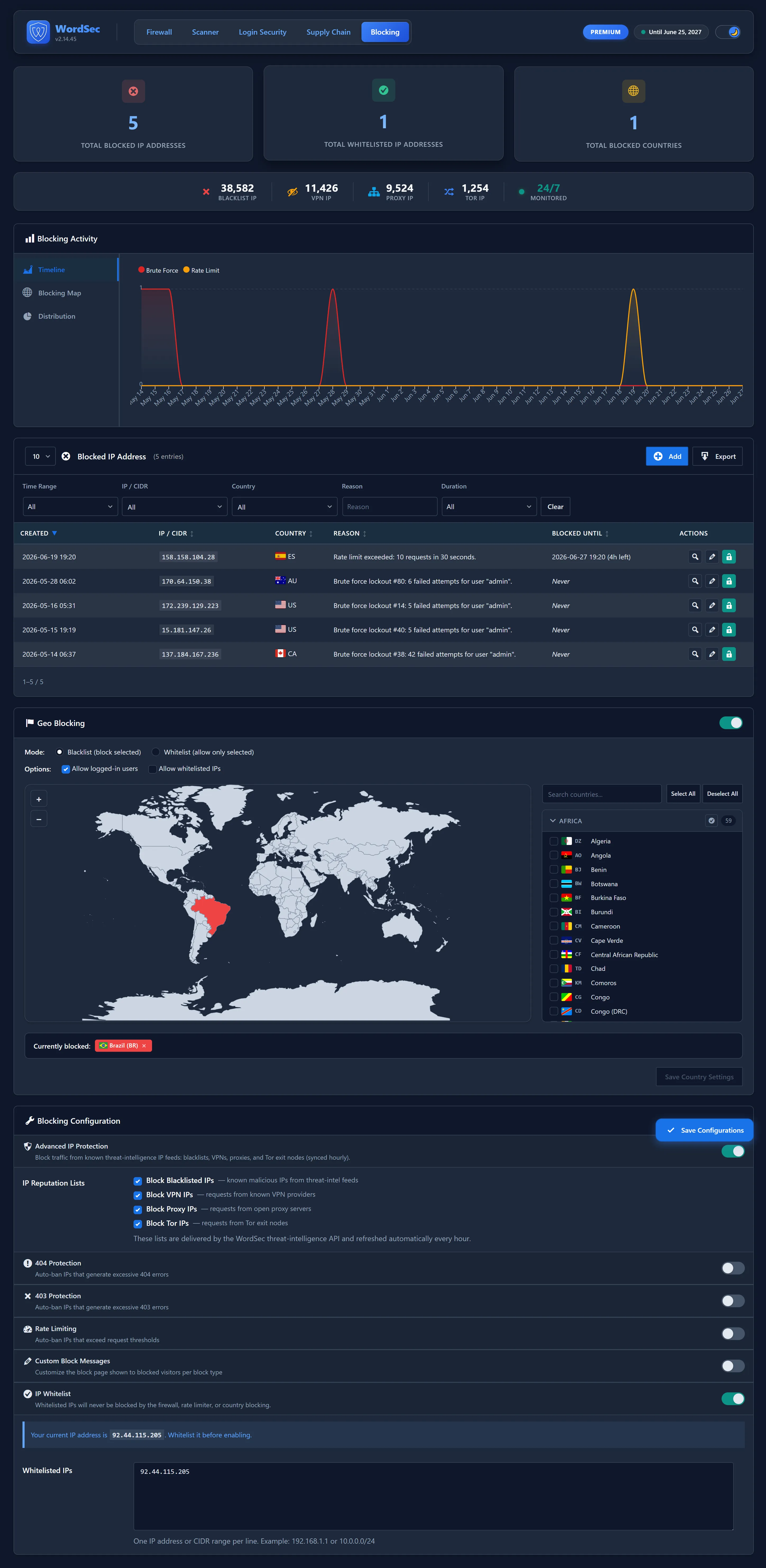The image size is (766, 1568).
Task: Click the Tor IP shuffle icon
Action: point(449,192)
